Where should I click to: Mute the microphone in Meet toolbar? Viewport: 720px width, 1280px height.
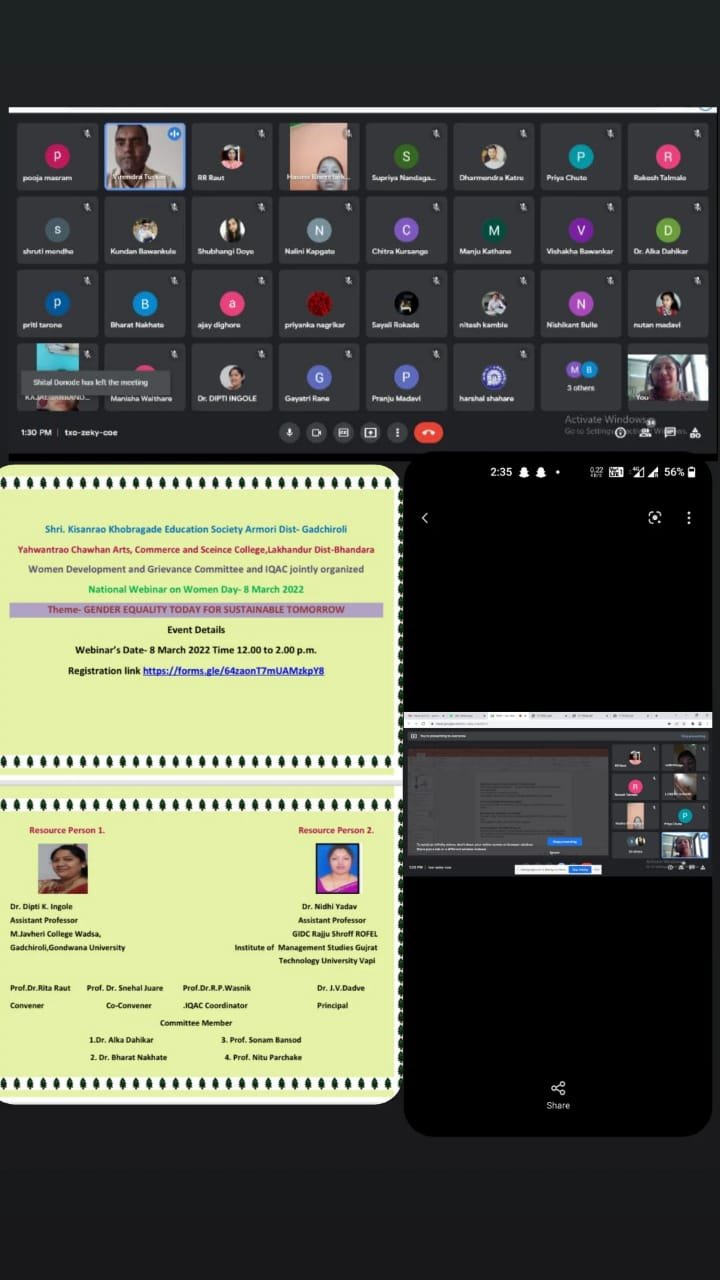(290, 432)
